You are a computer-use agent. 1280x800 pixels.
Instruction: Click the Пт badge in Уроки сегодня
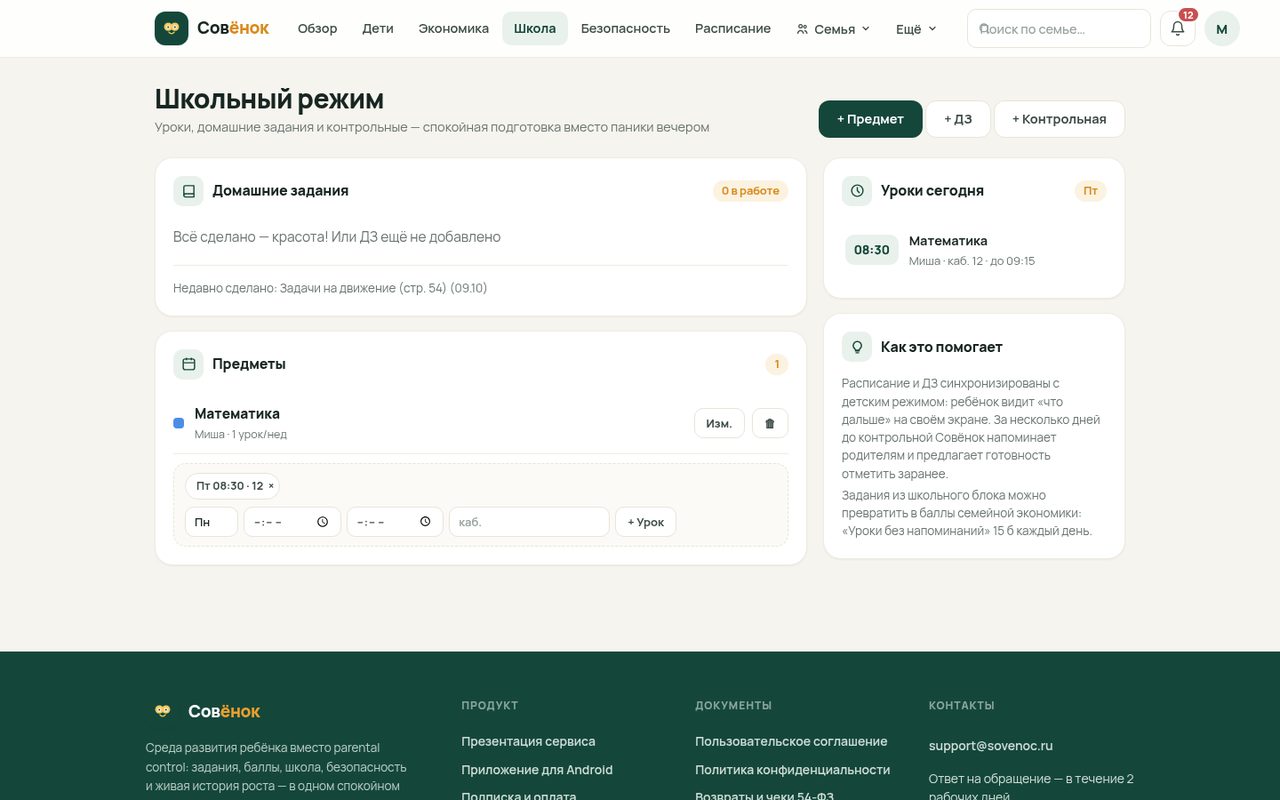[1090, 191]
